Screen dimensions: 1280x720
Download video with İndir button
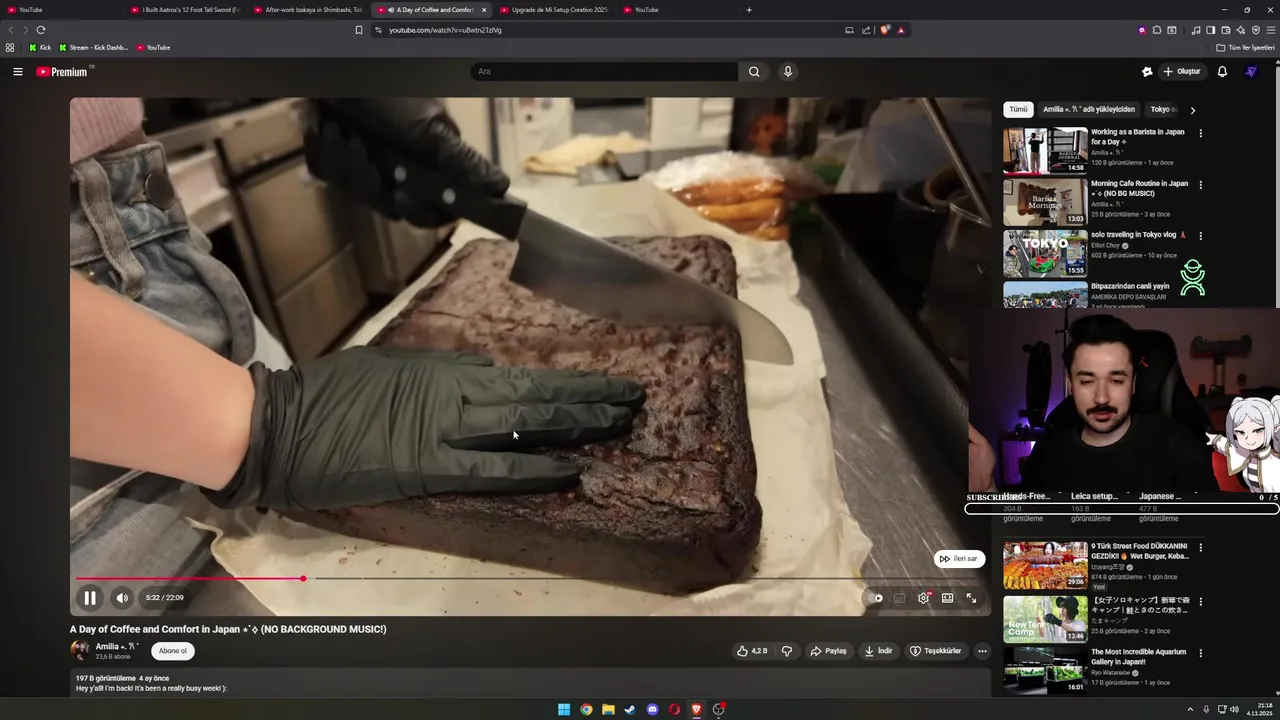[x=878, y=651]
